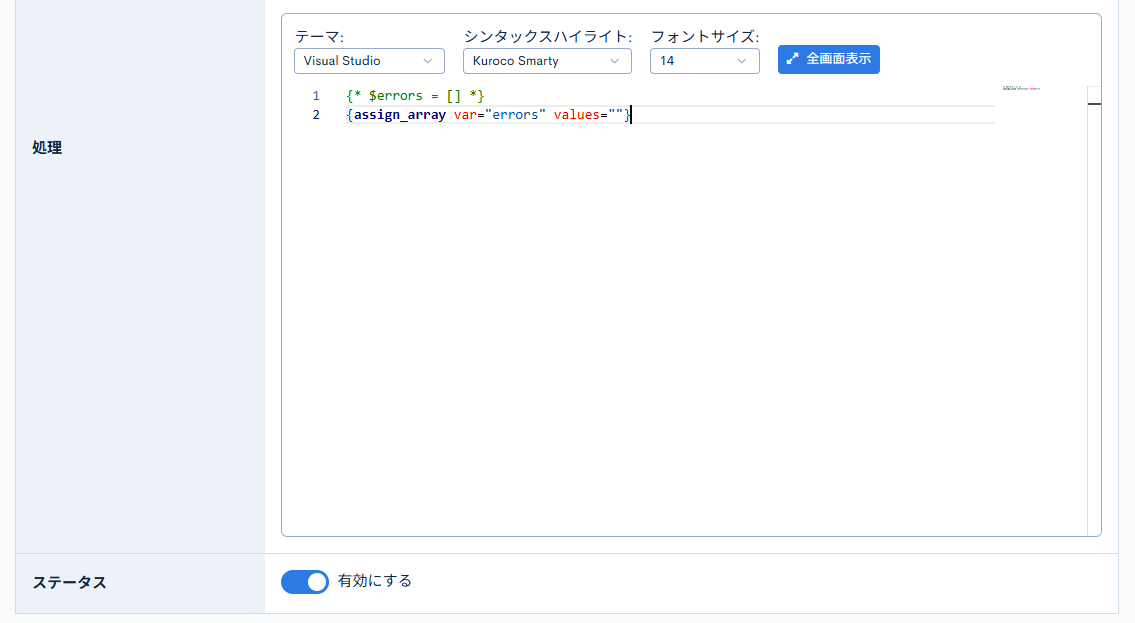
Task: Click the 全画面表示 fullscreen button
Action: [829, 59]
